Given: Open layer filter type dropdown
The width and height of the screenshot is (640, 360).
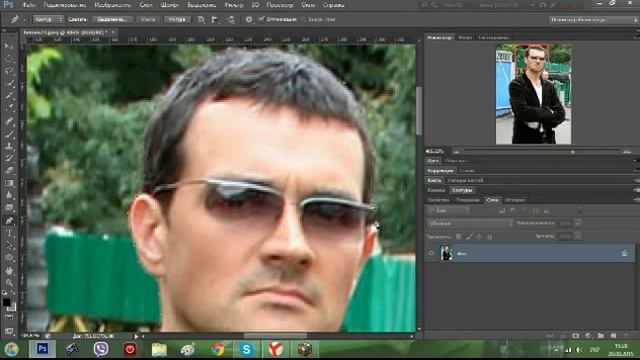Looking at the screenshot, I should (x=449, y=211).
